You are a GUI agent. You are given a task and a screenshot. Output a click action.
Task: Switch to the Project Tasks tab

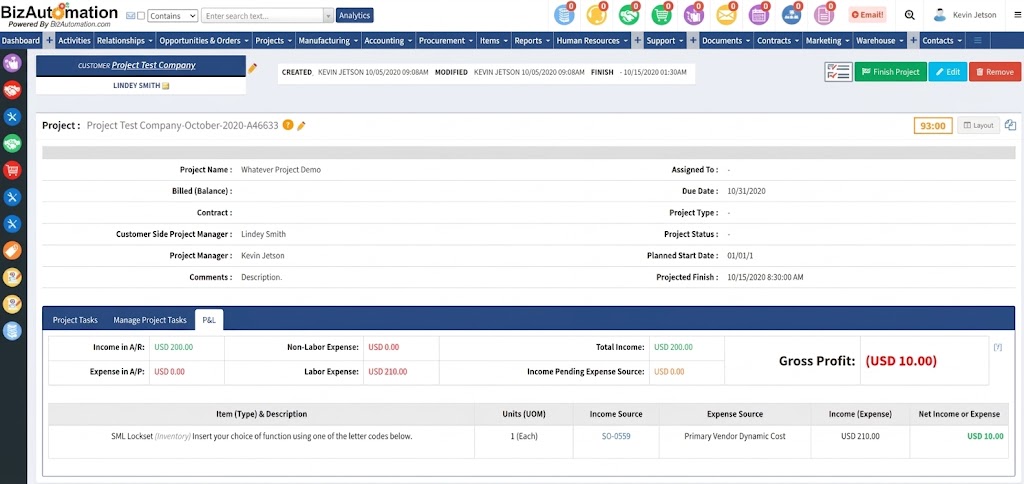tap(75, 320)
